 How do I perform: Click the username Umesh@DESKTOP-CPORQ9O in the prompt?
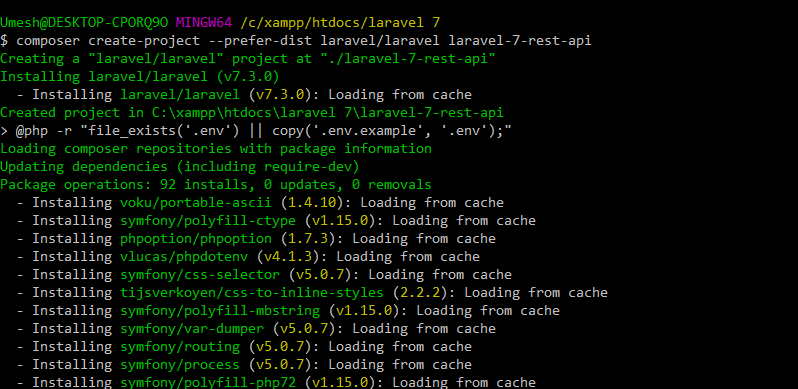coord(84,22)
